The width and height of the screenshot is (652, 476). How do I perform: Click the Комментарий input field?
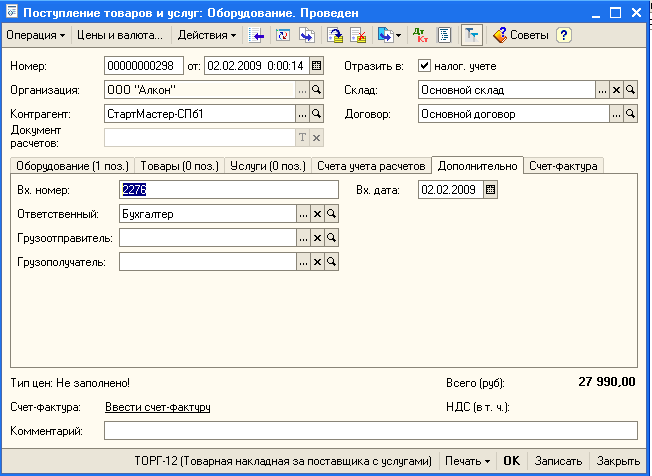370,431
